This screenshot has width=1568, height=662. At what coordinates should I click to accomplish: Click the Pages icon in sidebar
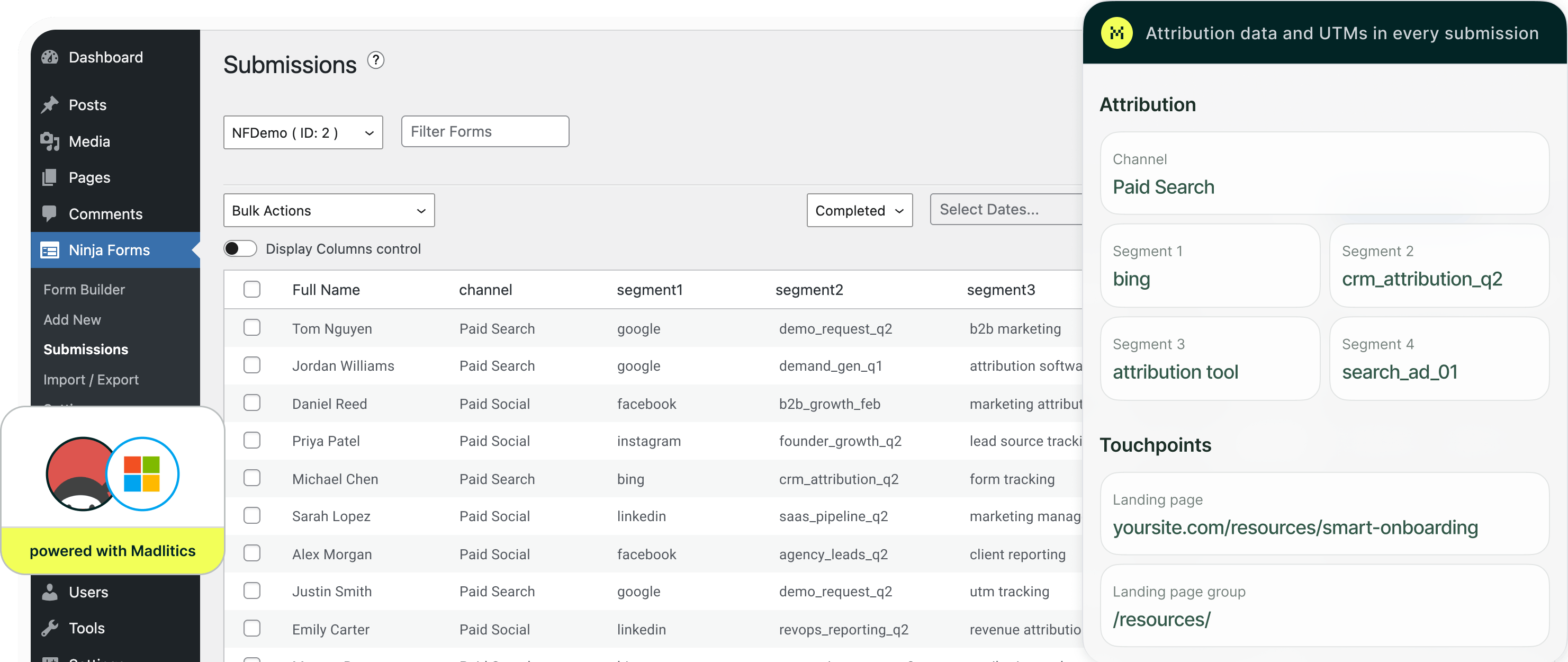coord(50,177)
